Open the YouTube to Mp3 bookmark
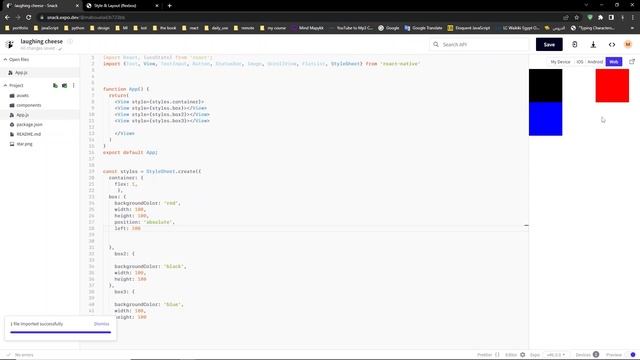This screenshot has width=640, height=360. click(351, 28)
